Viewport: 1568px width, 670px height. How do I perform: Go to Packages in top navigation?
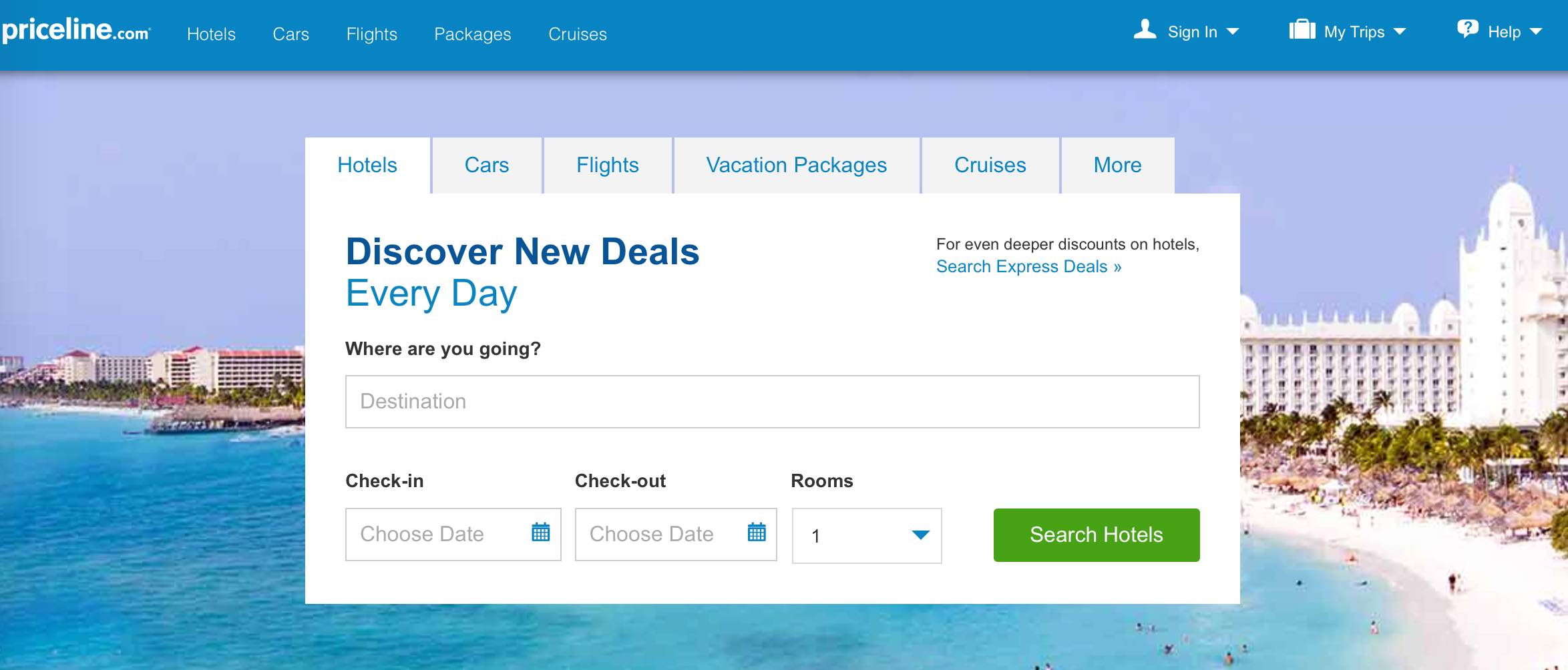point(473,34)
